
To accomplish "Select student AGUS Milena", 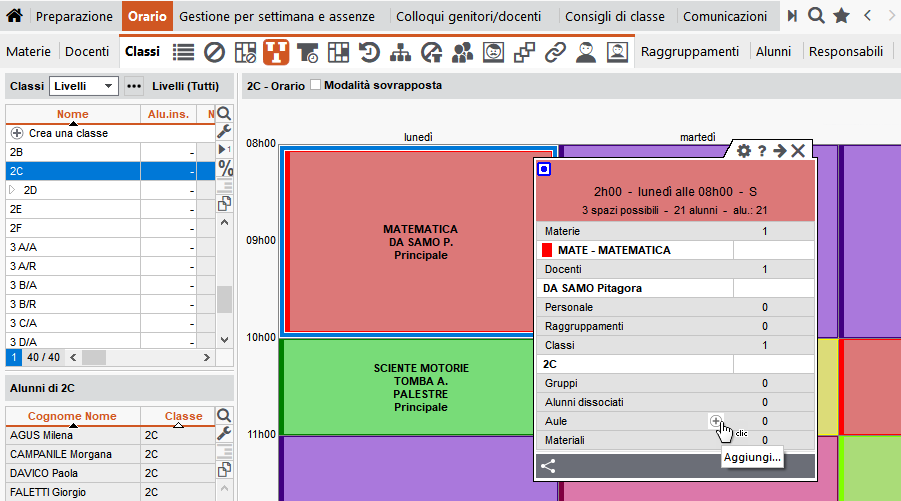I will (73, 435).
